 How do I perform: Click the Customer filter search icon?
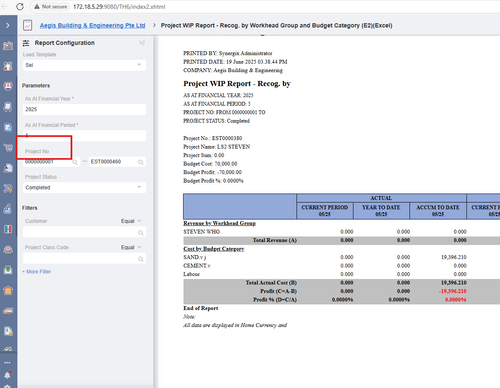pyautogui.click(x=141, y=232)
